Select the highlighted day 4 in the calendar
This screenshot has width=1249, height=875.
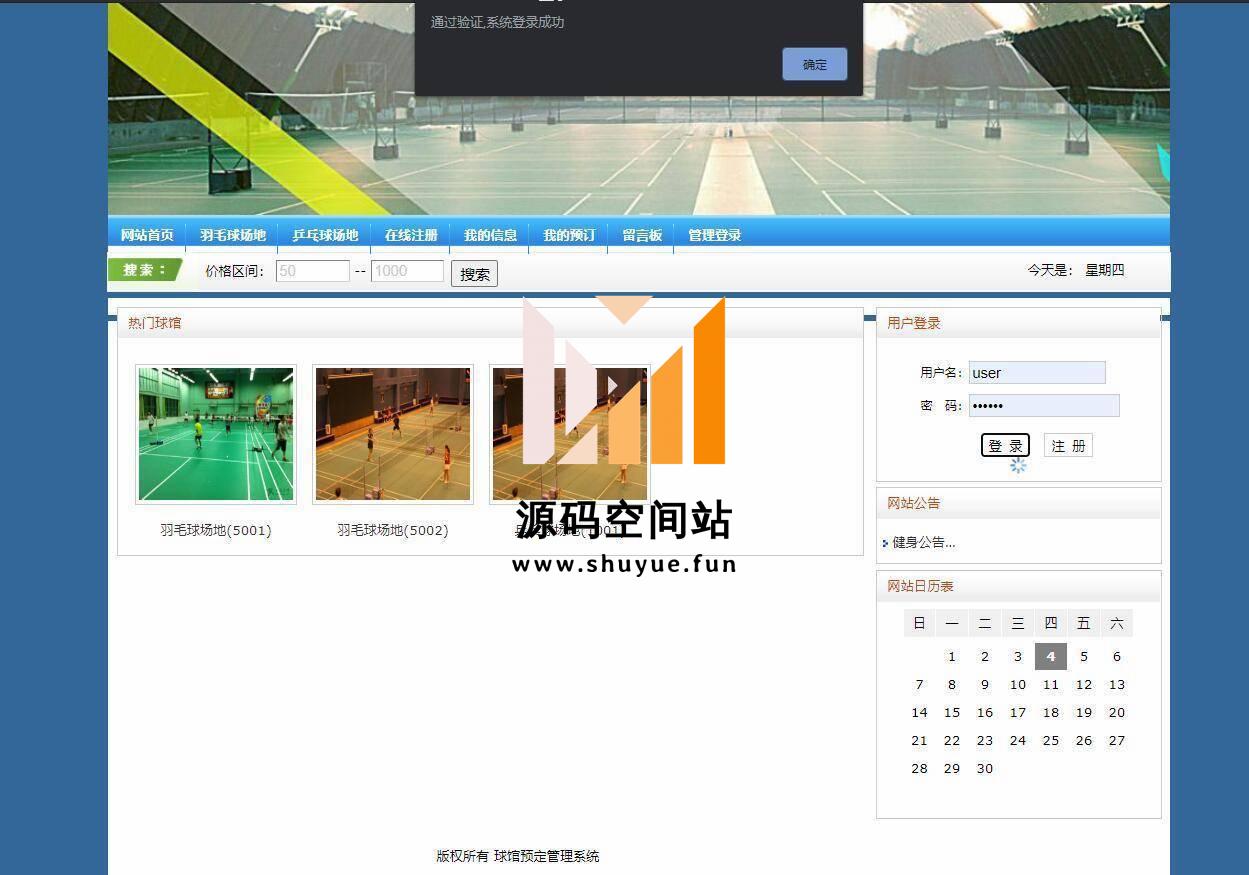[1051, 657]
